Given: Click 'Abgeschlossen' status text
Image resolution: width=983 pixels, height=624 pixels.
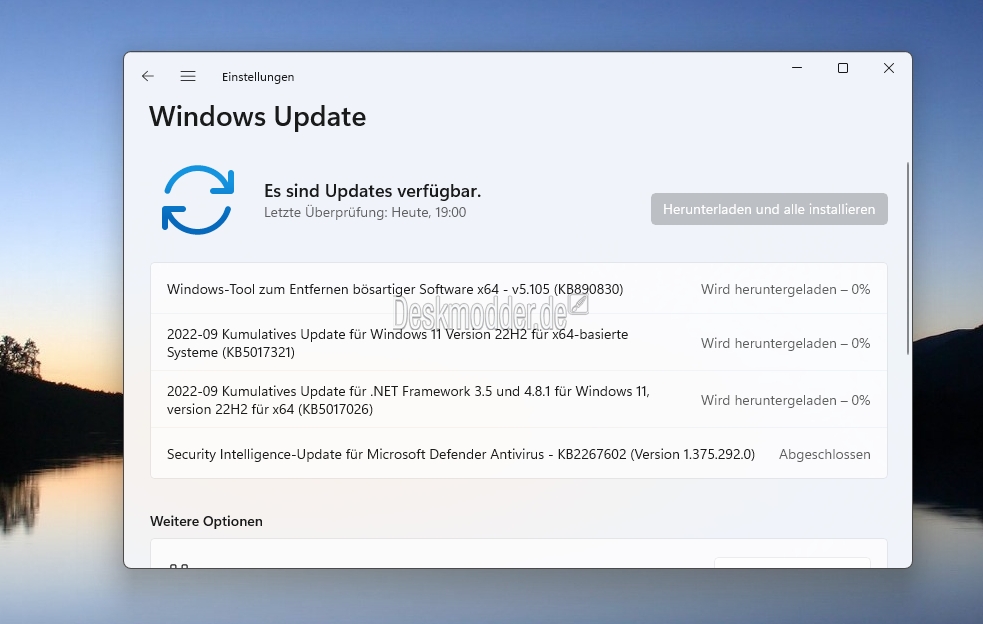Looking at the screenshot, I should [x=824, y=454].
